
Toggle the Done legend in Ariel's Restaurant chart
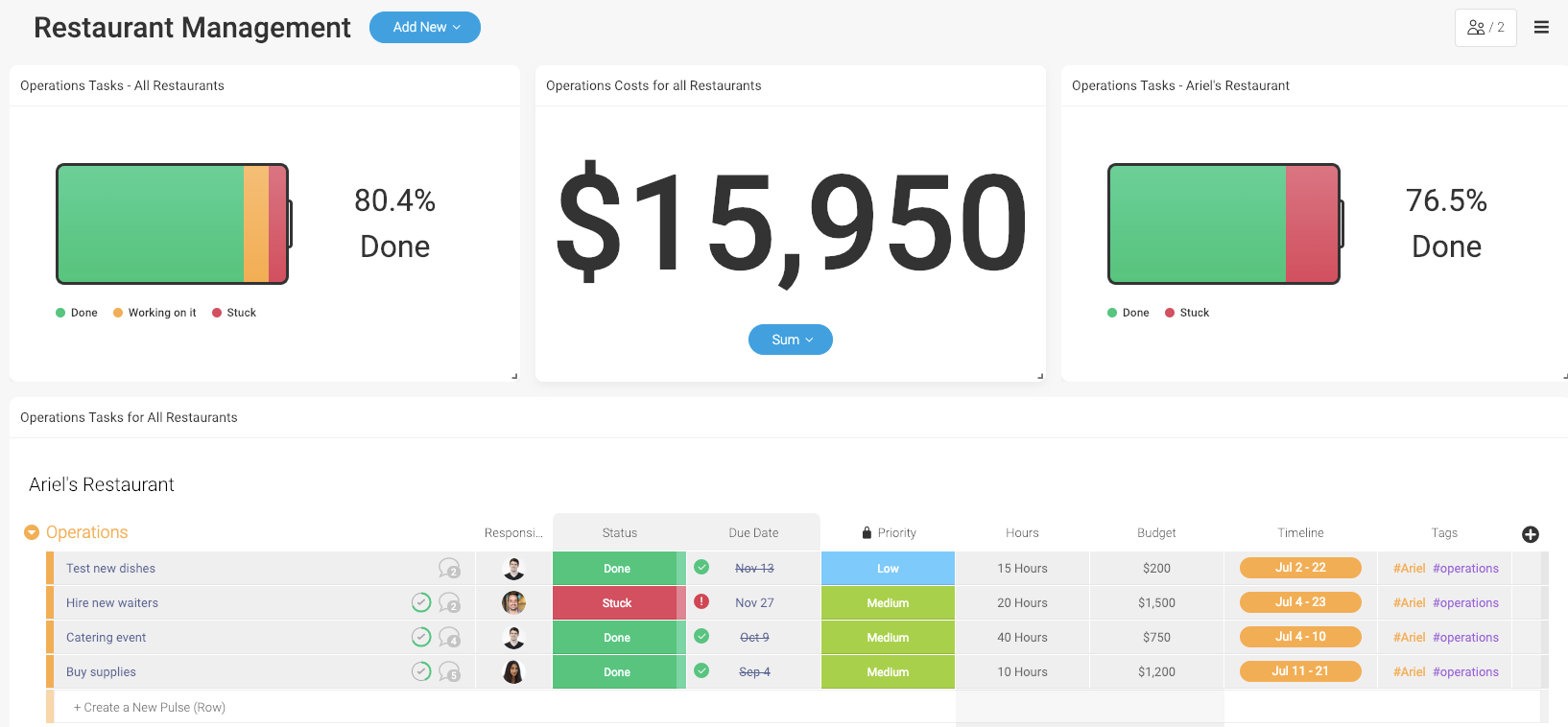coord(1128,313)
